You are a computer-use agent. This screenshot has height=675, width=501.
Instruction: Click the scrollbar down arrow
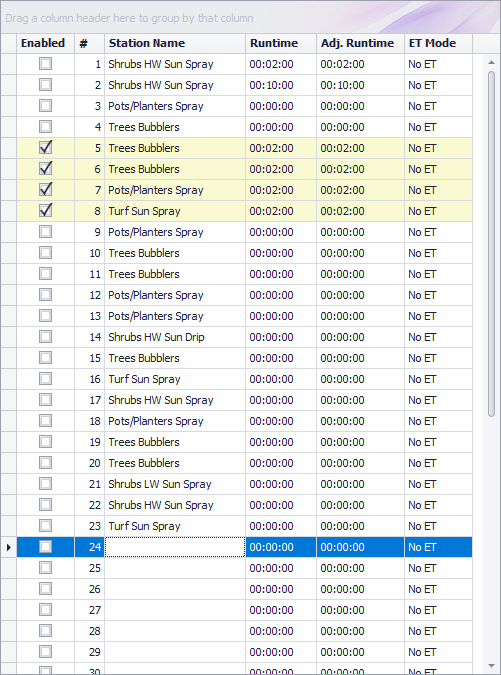(x=491, y=666)
